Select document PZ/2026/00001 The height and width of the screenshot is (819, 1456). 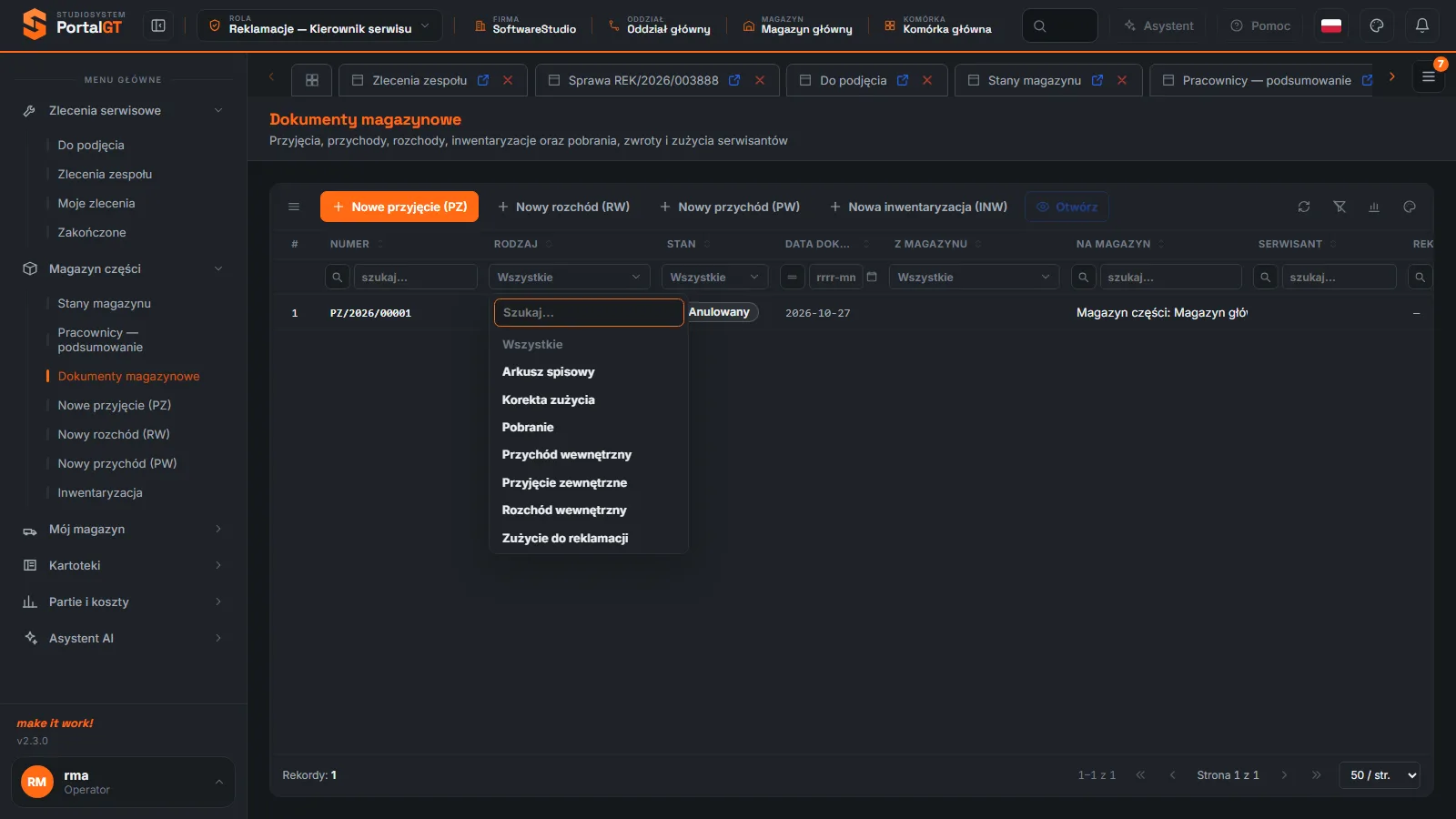pyautogui.click(x=370, y=313)
